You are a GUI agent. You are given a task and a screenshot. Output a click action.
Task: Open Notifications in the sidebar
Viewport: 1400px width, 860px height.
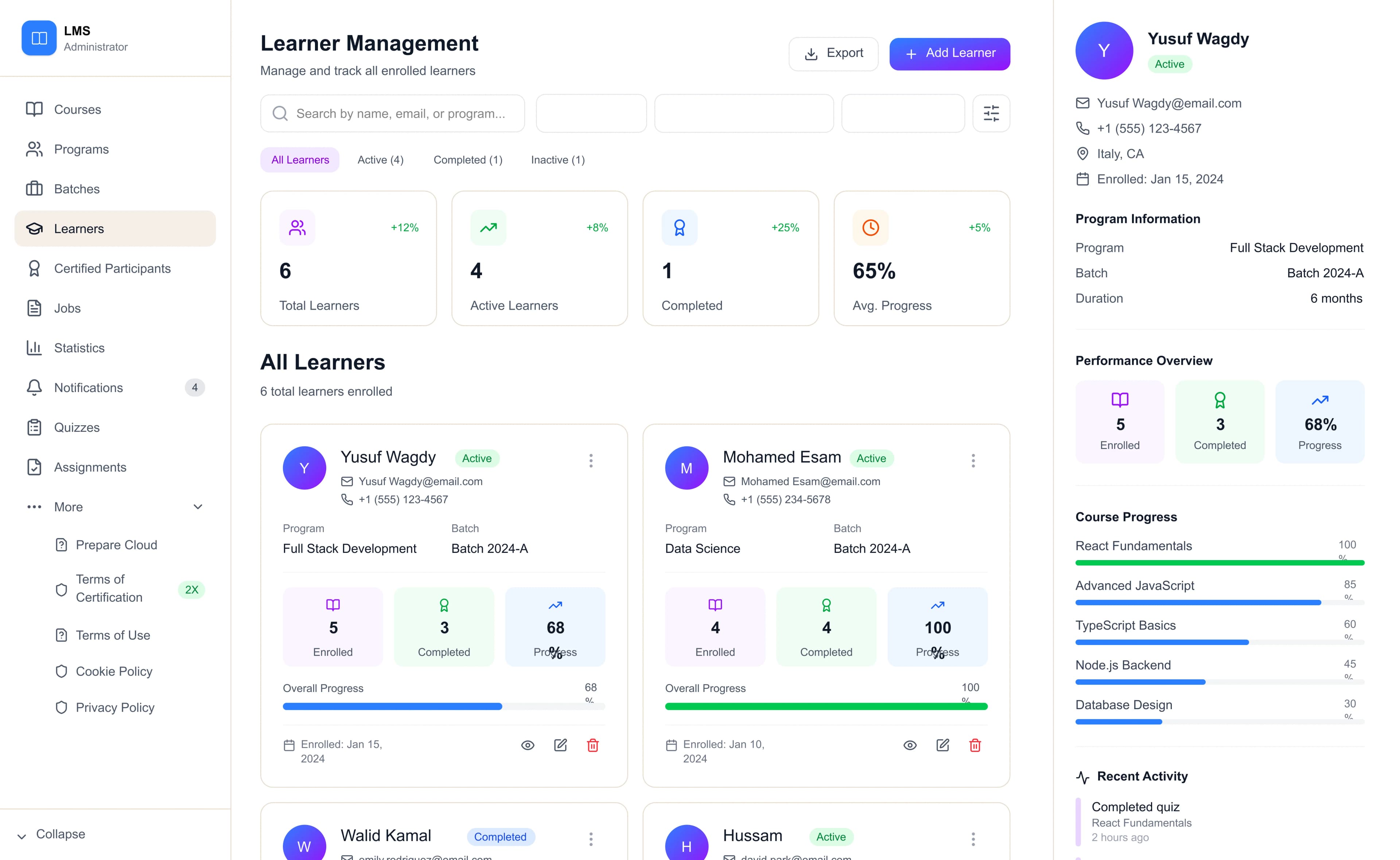coord(88,387)
